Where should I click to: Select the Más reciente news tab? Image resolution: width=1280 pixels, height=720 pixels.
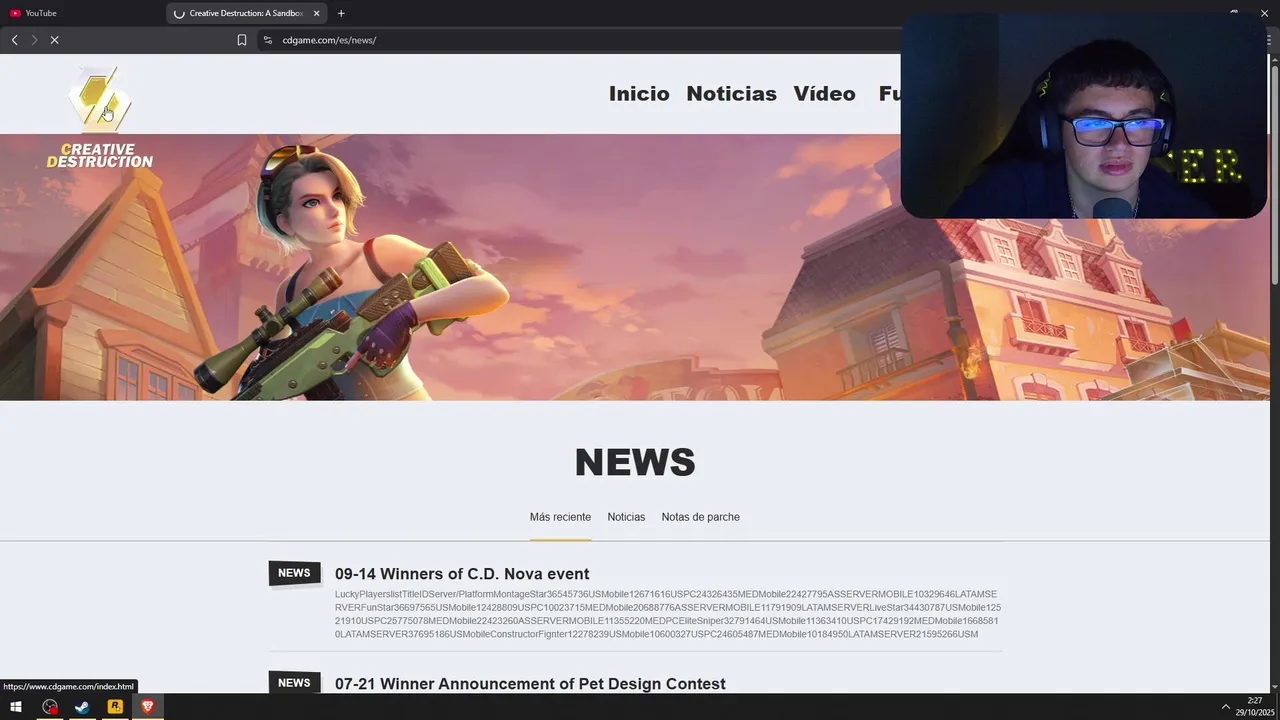[x=560, y=517]
